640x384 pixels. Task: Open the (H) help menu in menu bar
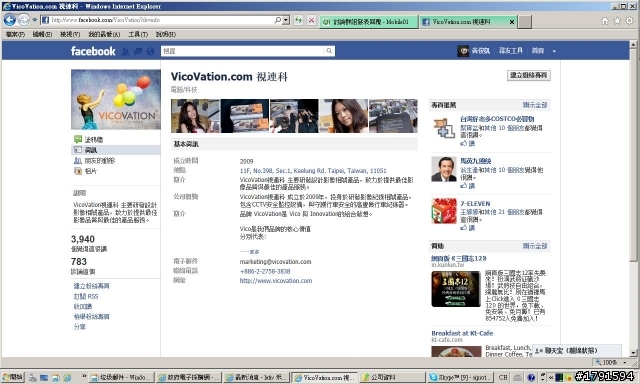point(166,34)
